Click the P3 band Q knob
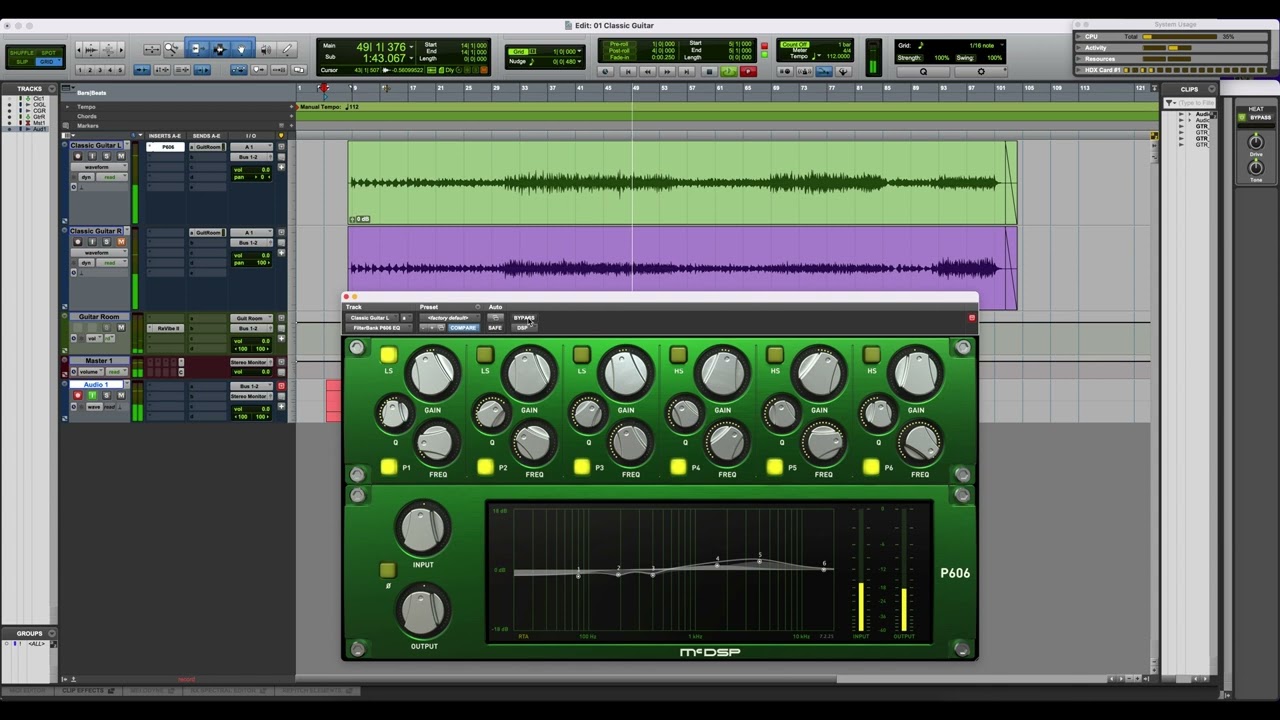This screenshot has height=720, width=1280. (x=588, y=412)
